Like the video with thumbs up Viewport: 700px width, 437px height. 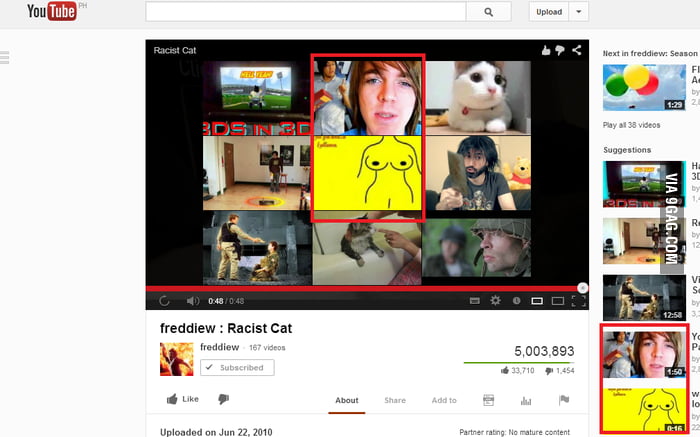click(182, 399)
